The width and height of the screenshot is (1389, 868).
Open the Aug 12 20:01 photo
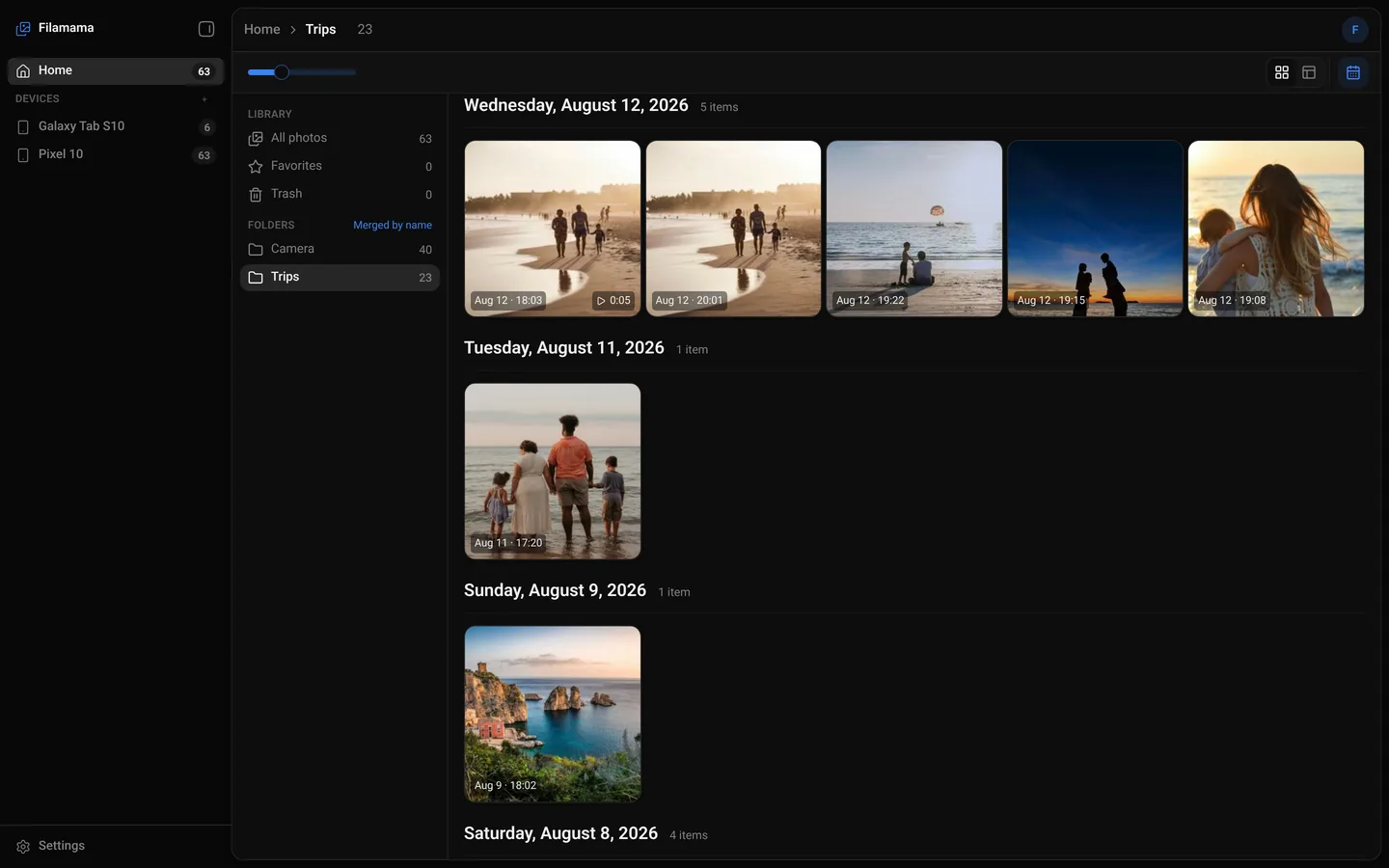[x=733, y=229]
